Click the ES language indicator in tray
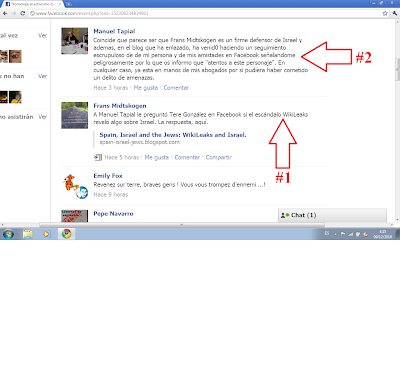Viewport: 400px width, 387px height. (327, 234)
